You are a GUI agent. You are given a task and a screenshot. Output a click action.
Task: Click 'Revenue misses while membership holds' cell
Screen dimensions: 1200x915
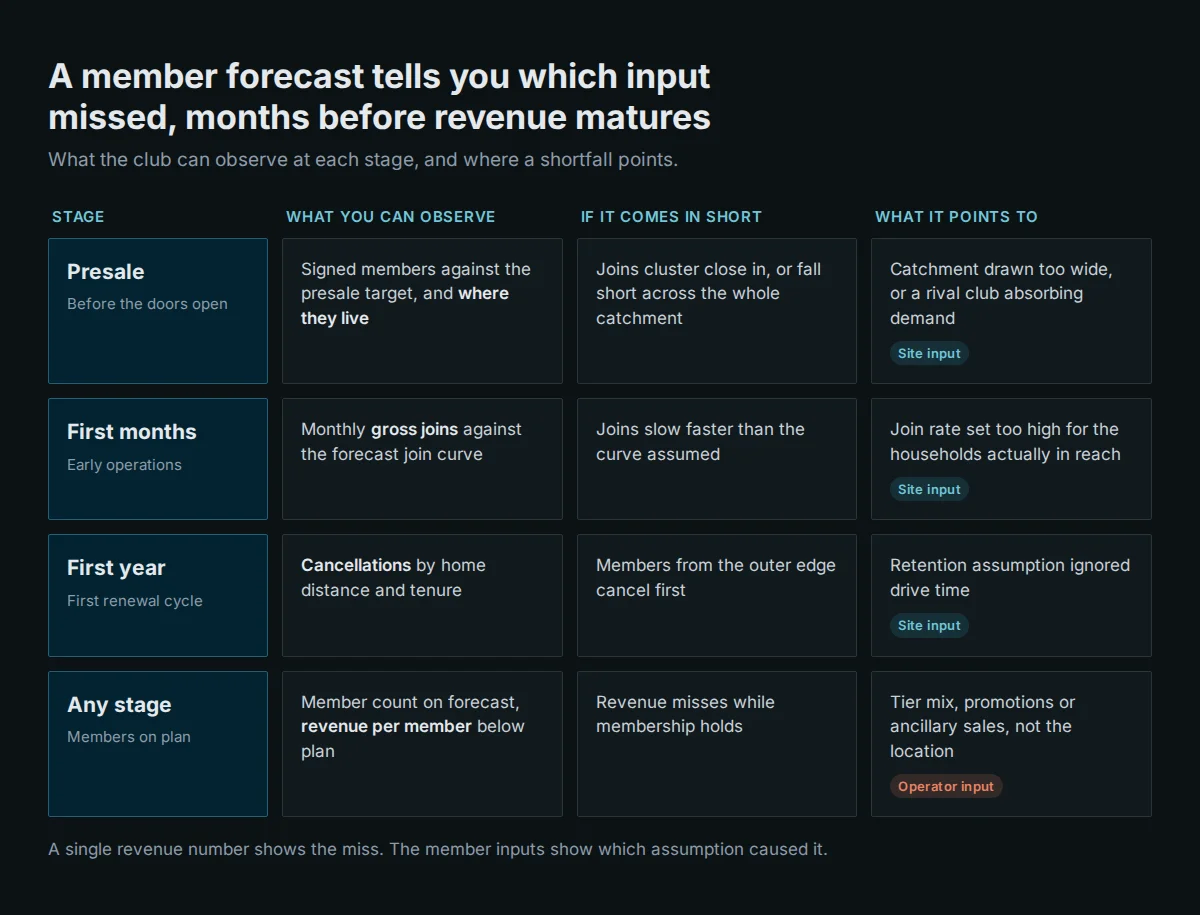(x=717, y=744)
